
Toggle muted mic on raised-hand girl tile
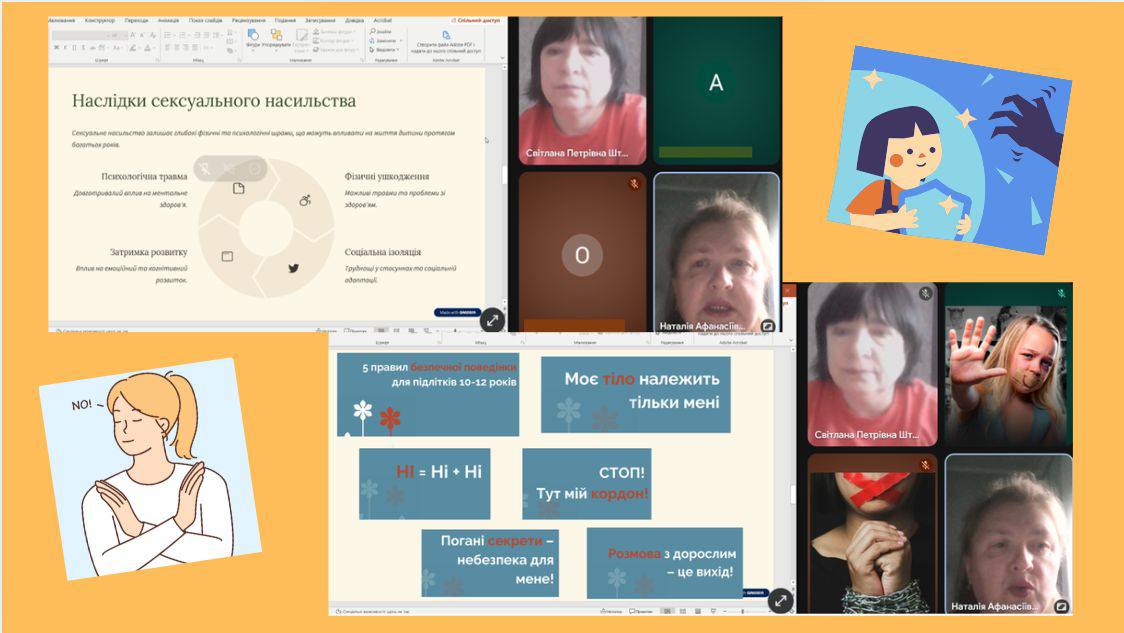tap(1061, 293)
